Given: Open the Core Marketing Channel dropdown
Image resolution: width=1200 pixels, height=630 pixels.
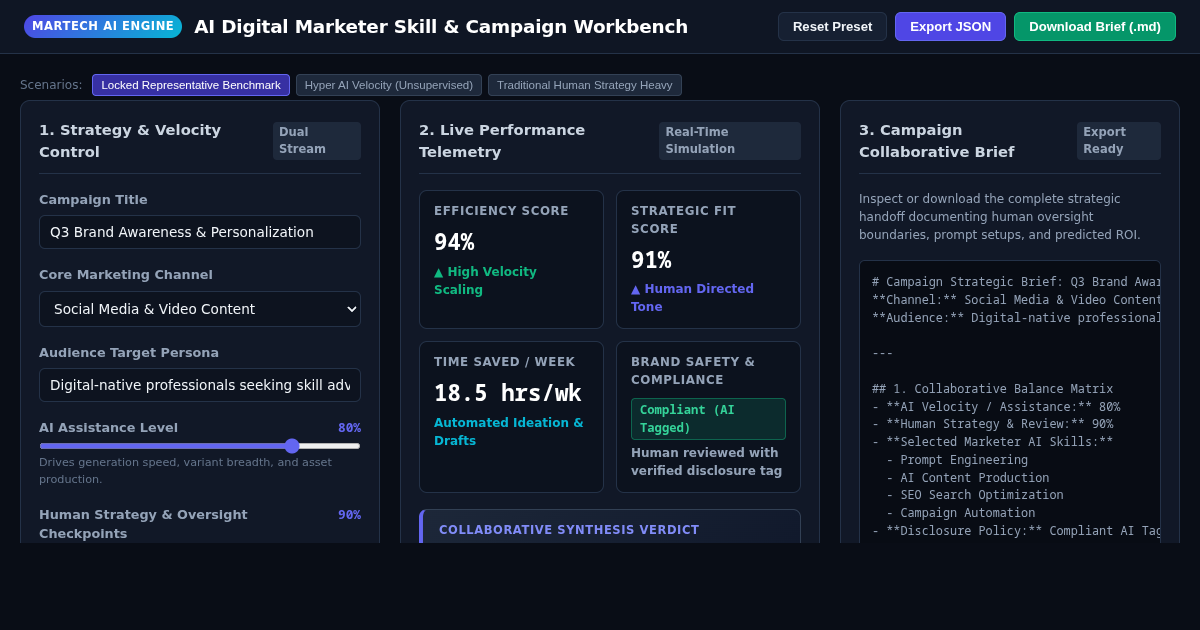Looking at the screenshot, I should point(200,309).
